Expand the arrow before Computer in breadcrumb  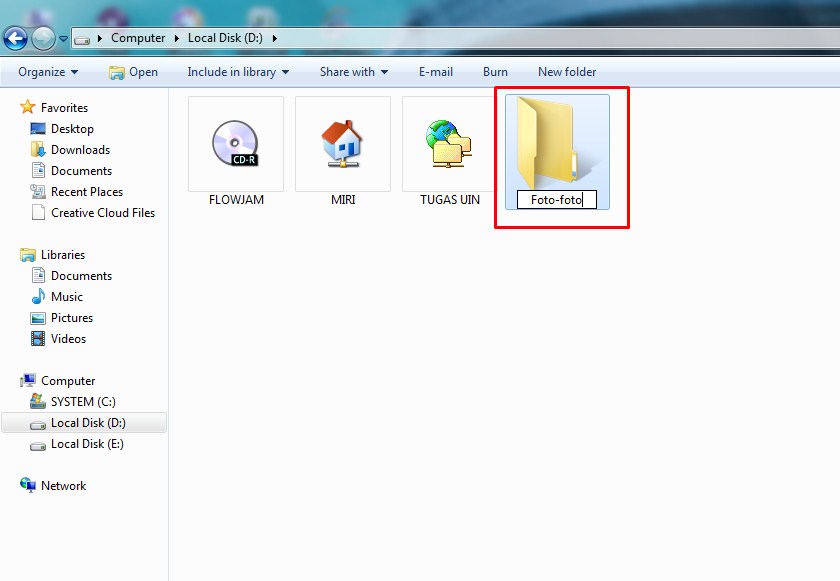tap(100, 39)
